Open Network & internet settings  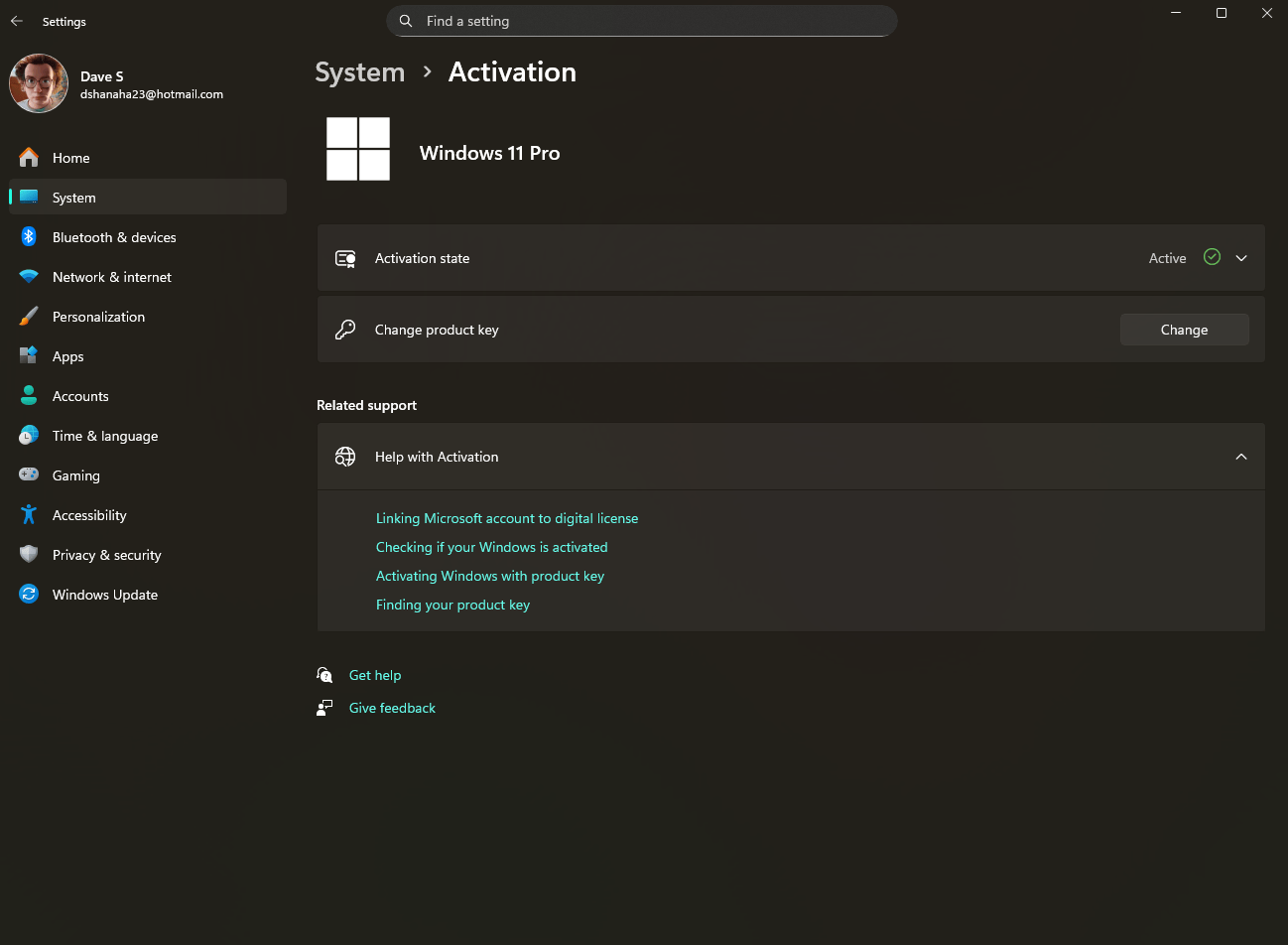[x=148, y=277]
